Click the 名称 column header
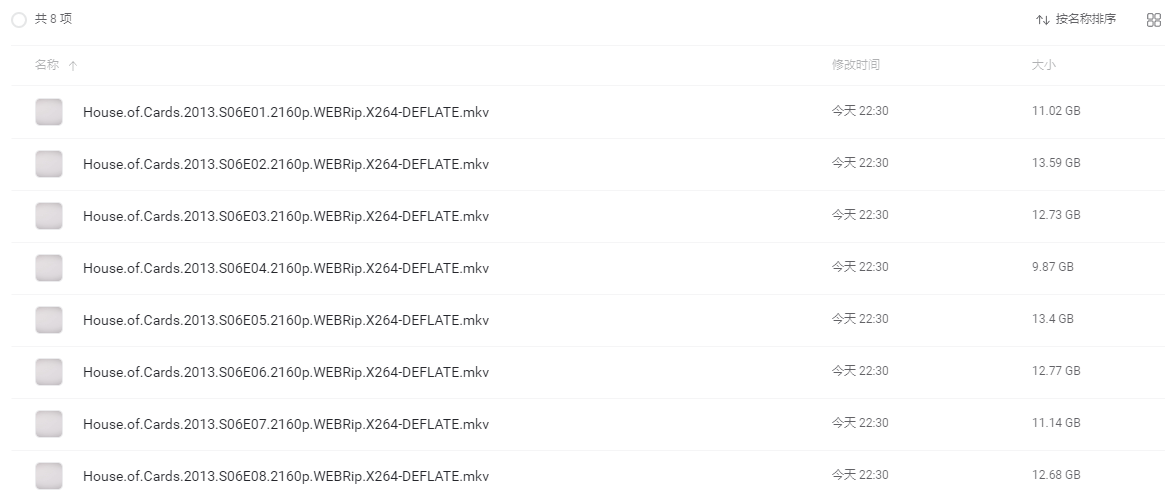 47,65
